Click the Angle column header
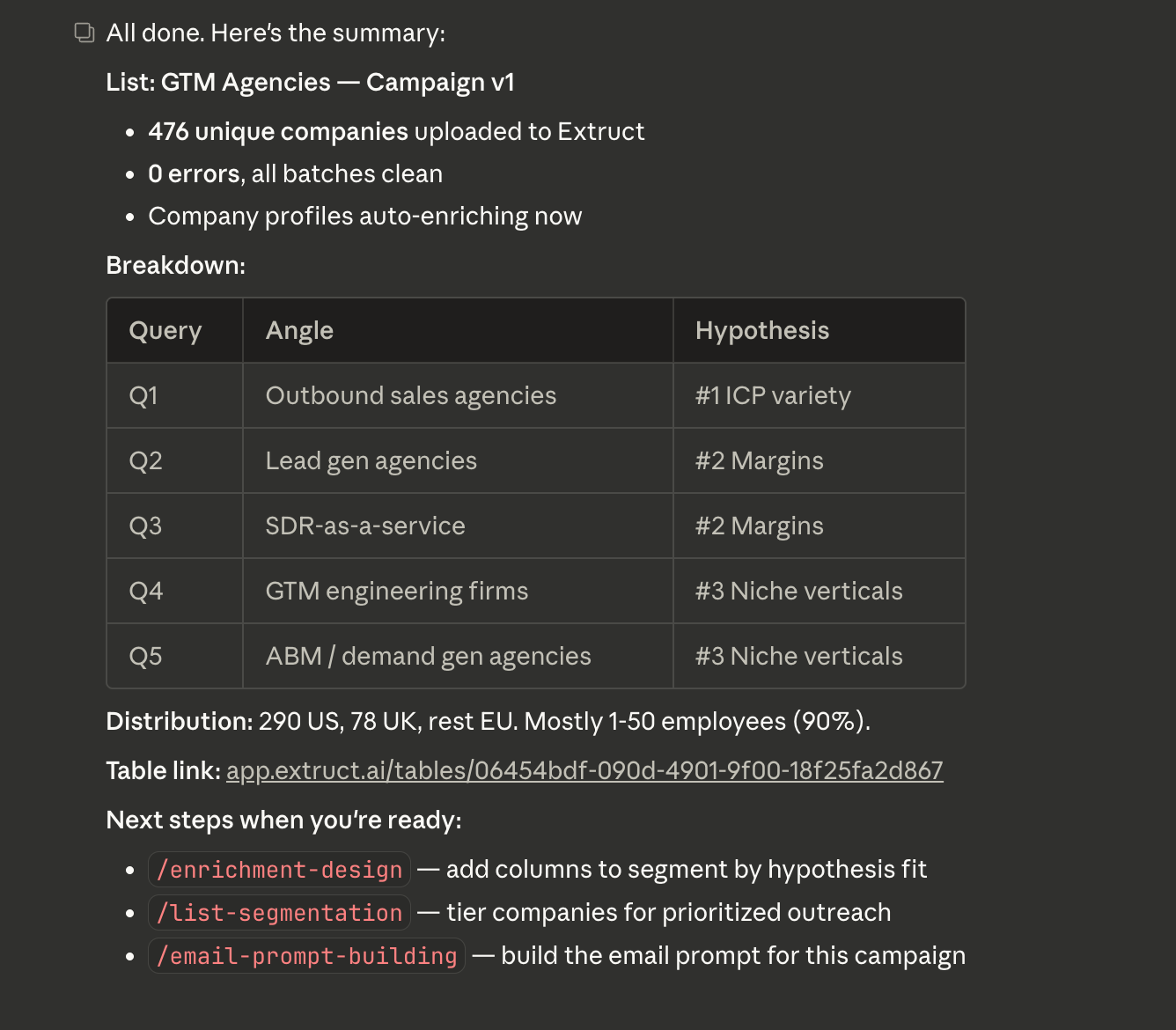Image resolution: width=1176 pixels, height=1030 pixels. tap(299, 331)
